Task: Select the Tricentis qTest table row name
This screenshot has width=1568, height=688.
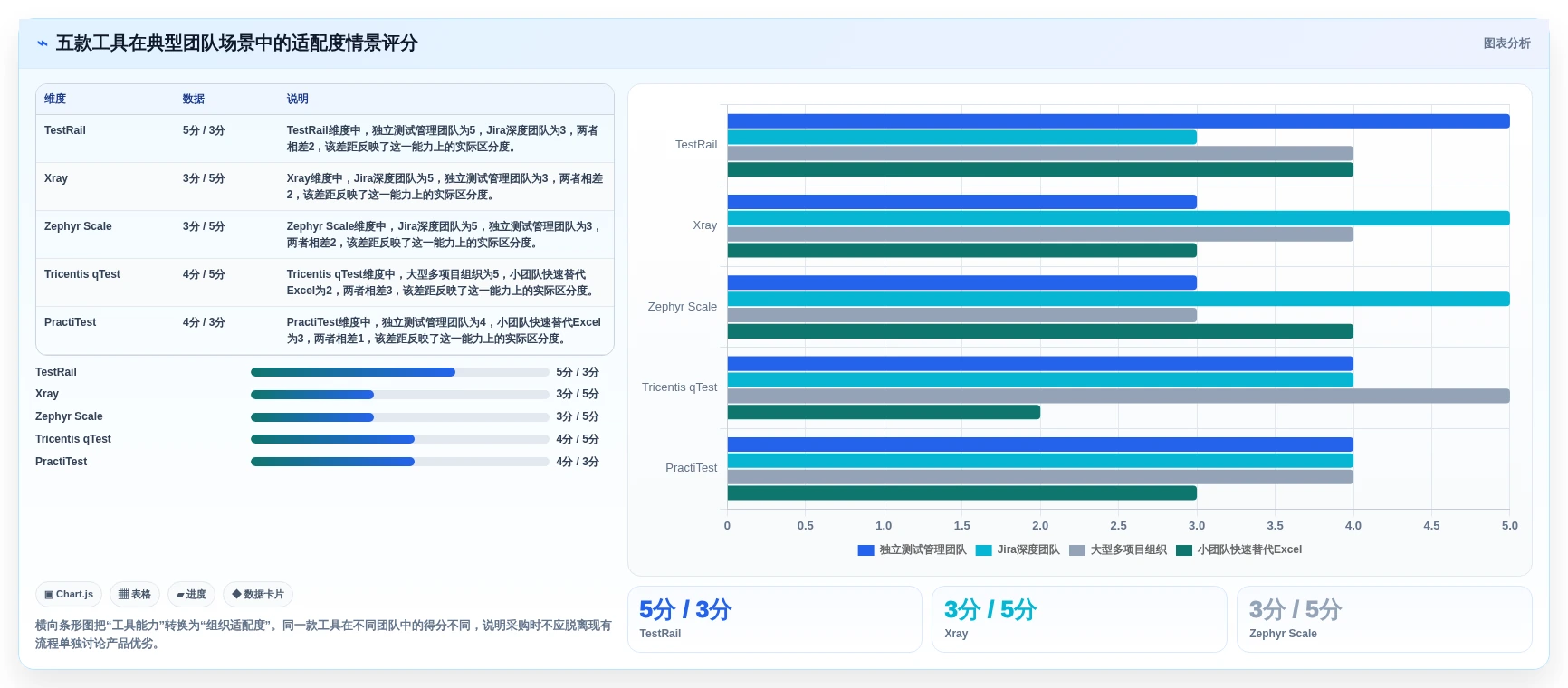Action: point(82,274)
